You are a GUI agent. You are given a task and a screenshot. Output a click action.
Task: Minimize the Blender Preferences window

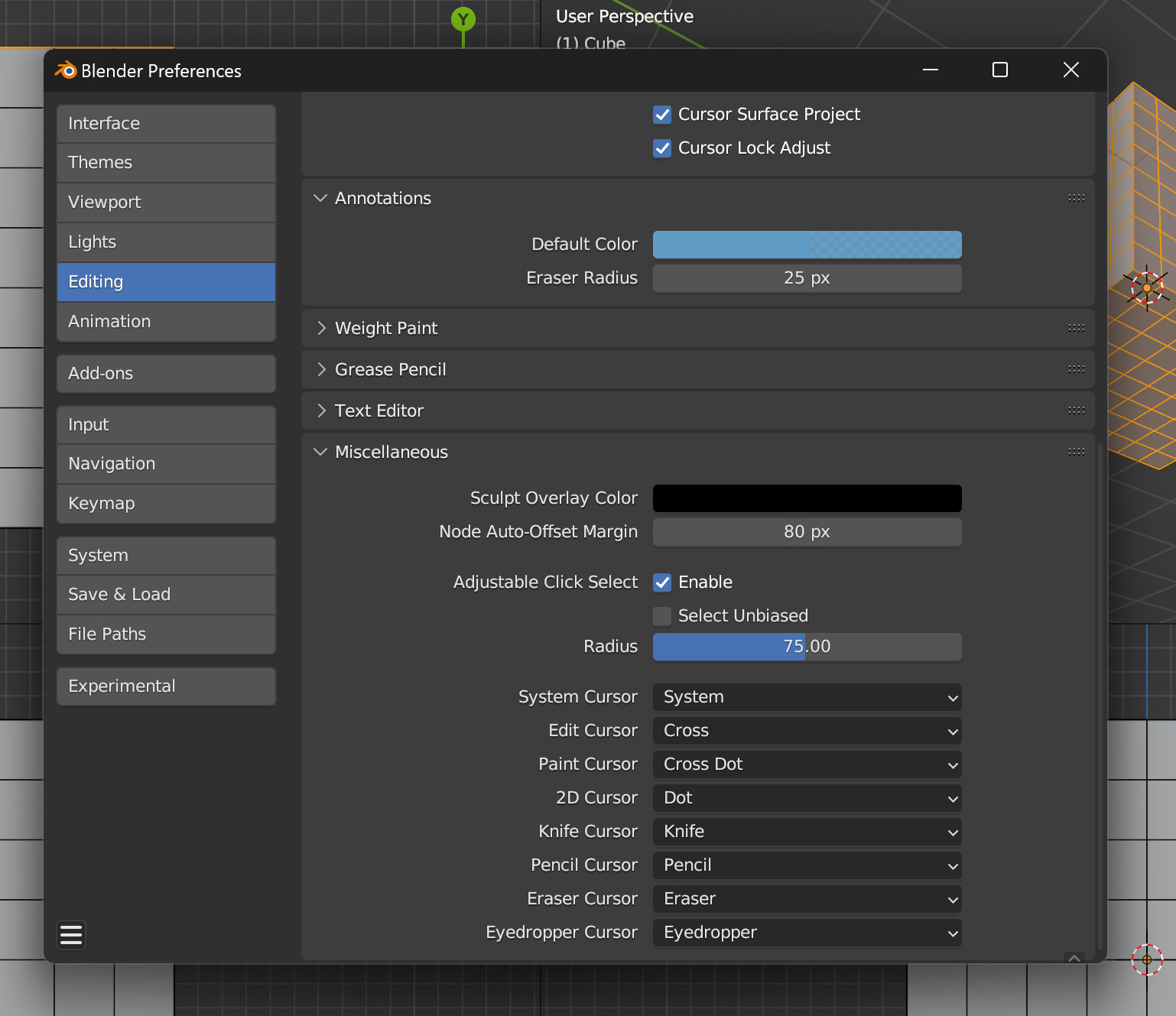point(931,70)
